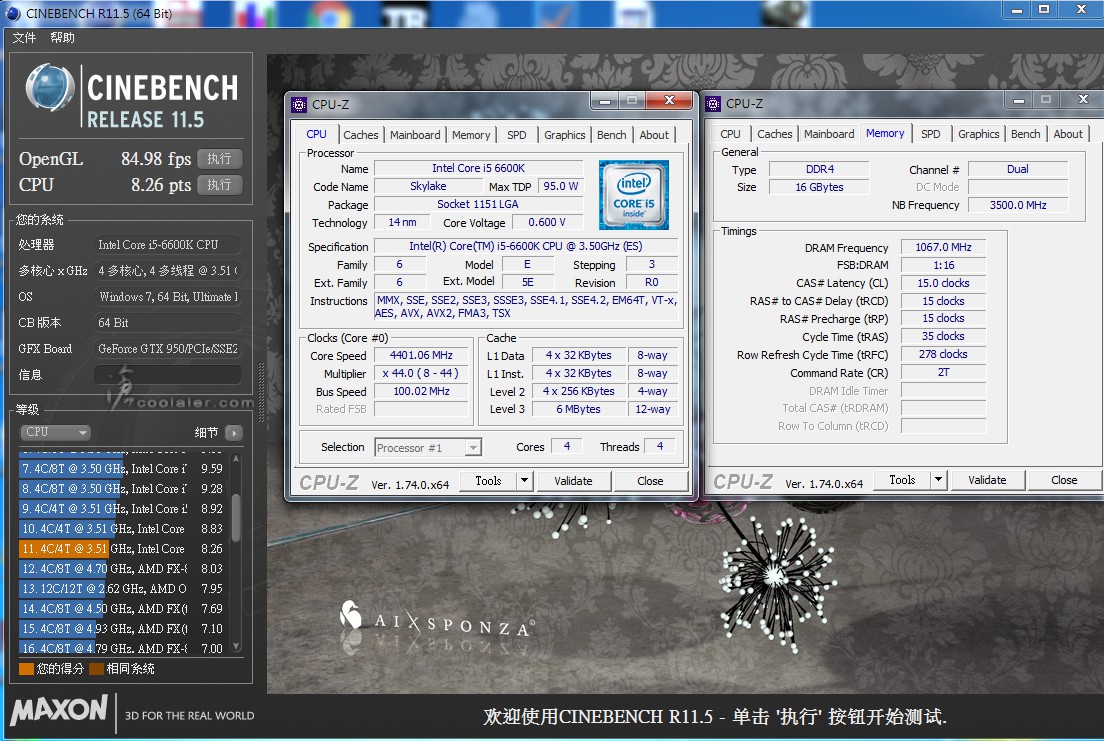1104x741 pixels.
Task: Switch to Mainboard tab in the processor CPU-Z window
Action: [415, 135]
